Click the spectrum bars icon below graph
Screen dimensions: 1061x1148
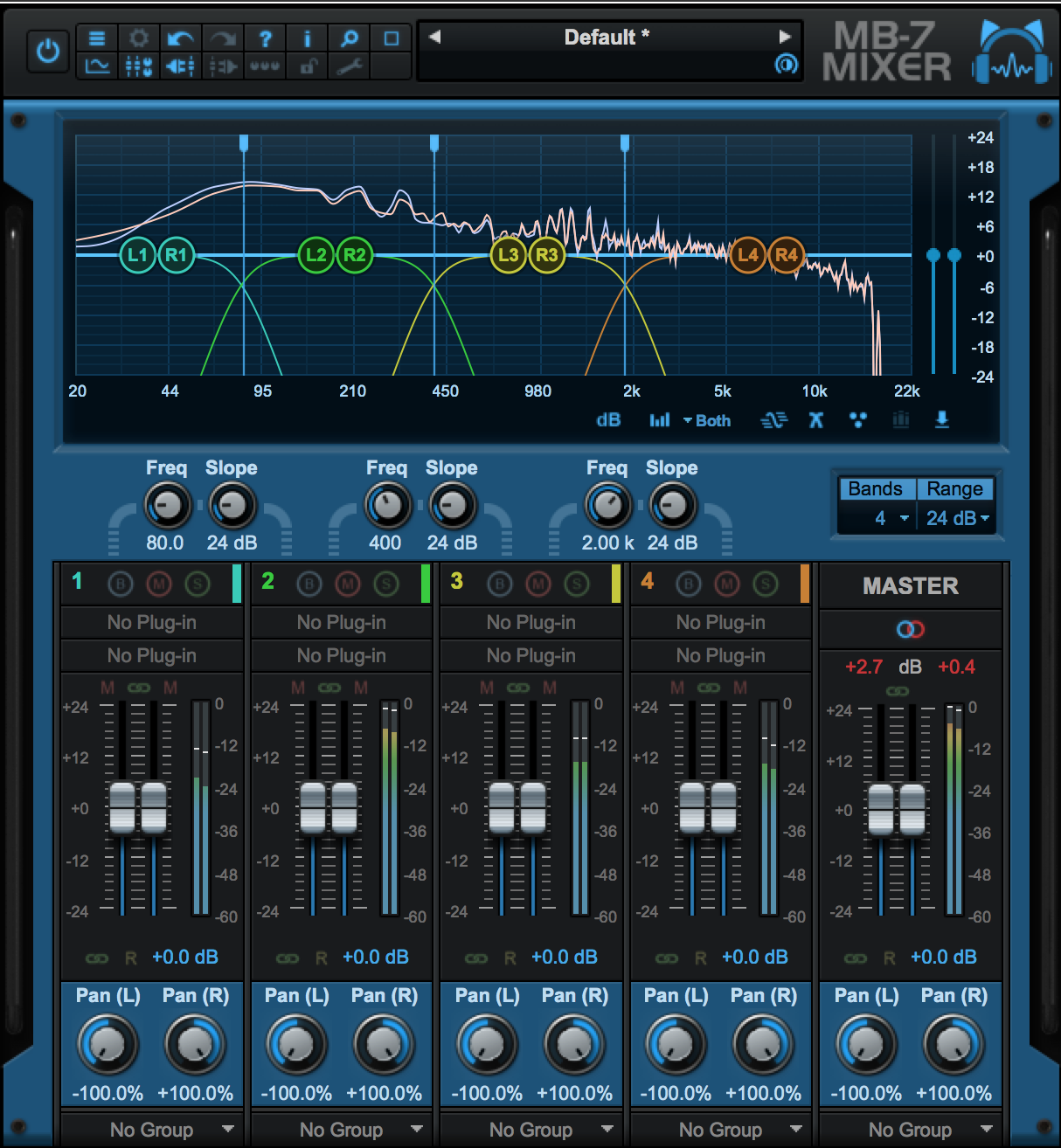point(660,420)
